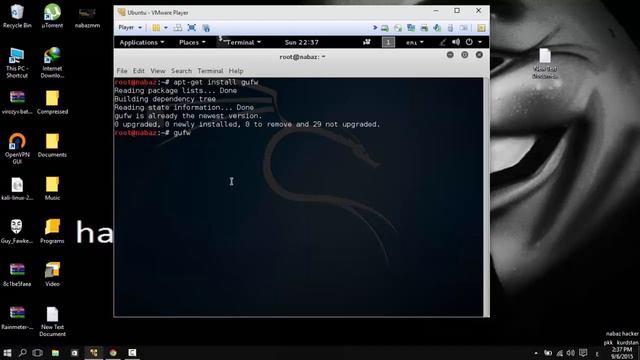
Task: Open the Terminal menu in menu bar
Action: tap(210, 71)
